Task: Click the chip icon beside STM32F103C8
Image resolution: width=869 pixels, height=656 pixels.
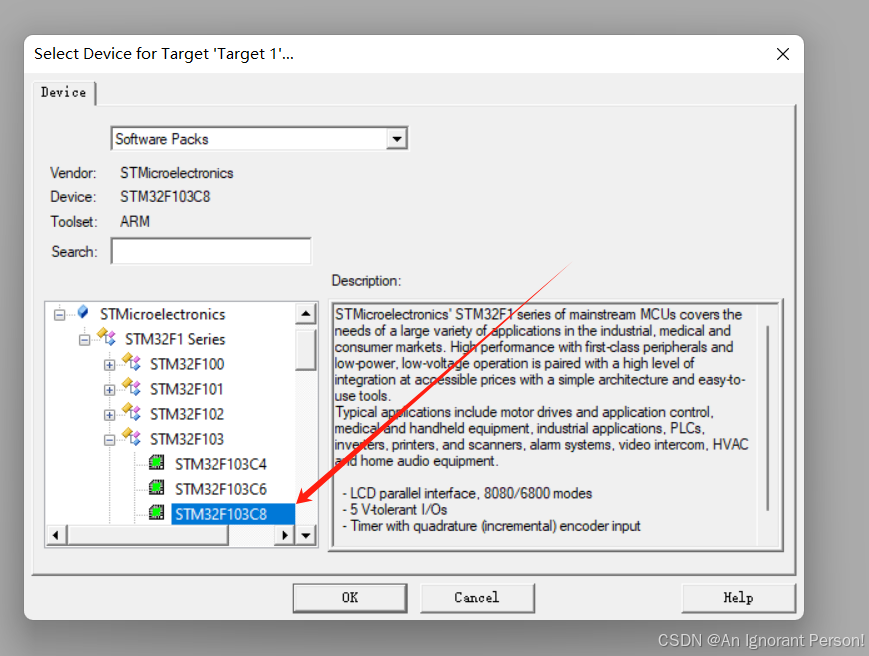Action: coord(157,512)
